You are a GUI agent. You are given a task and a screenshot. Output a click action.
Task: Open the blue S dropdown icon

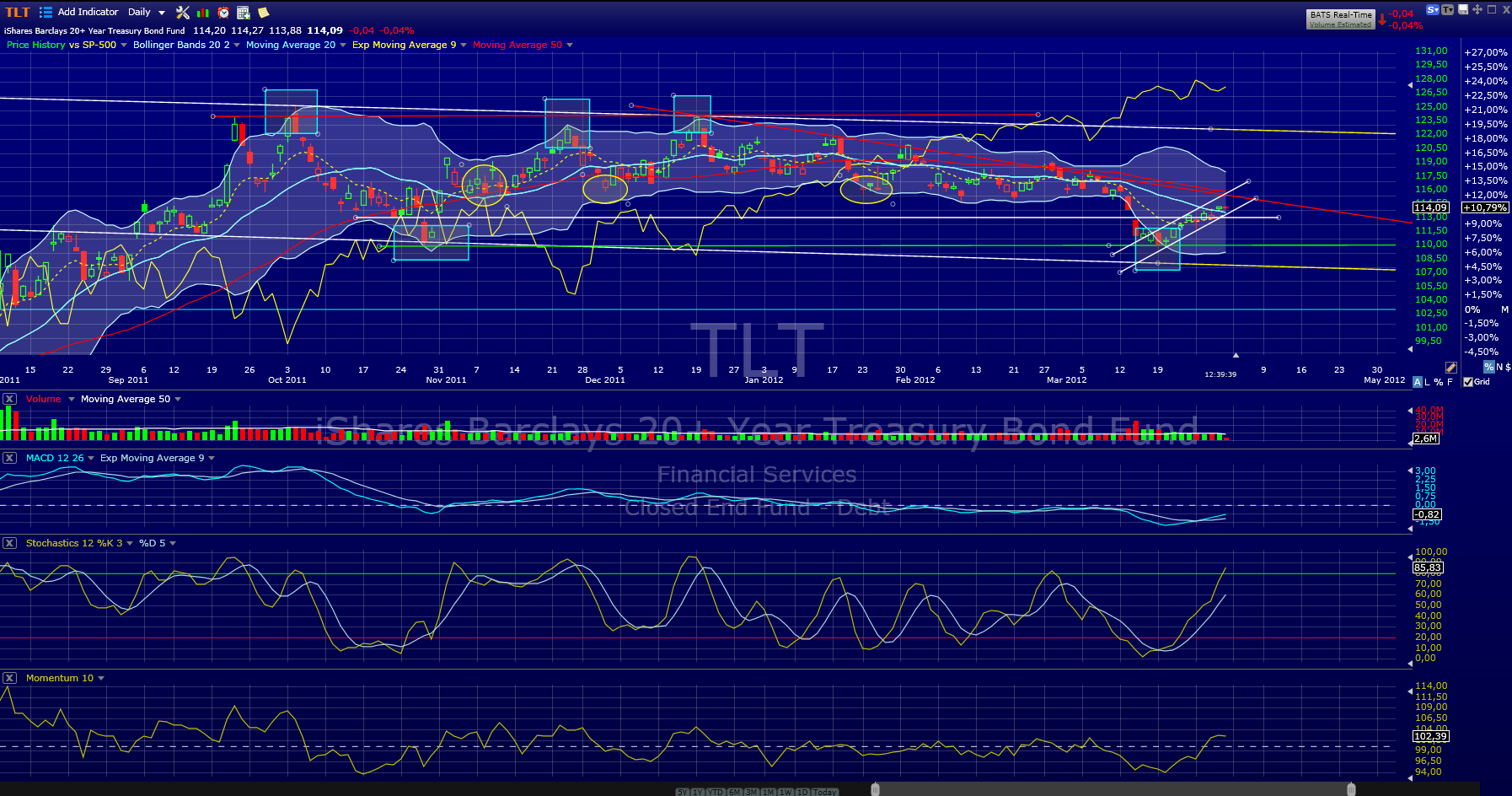[1432, 9]
